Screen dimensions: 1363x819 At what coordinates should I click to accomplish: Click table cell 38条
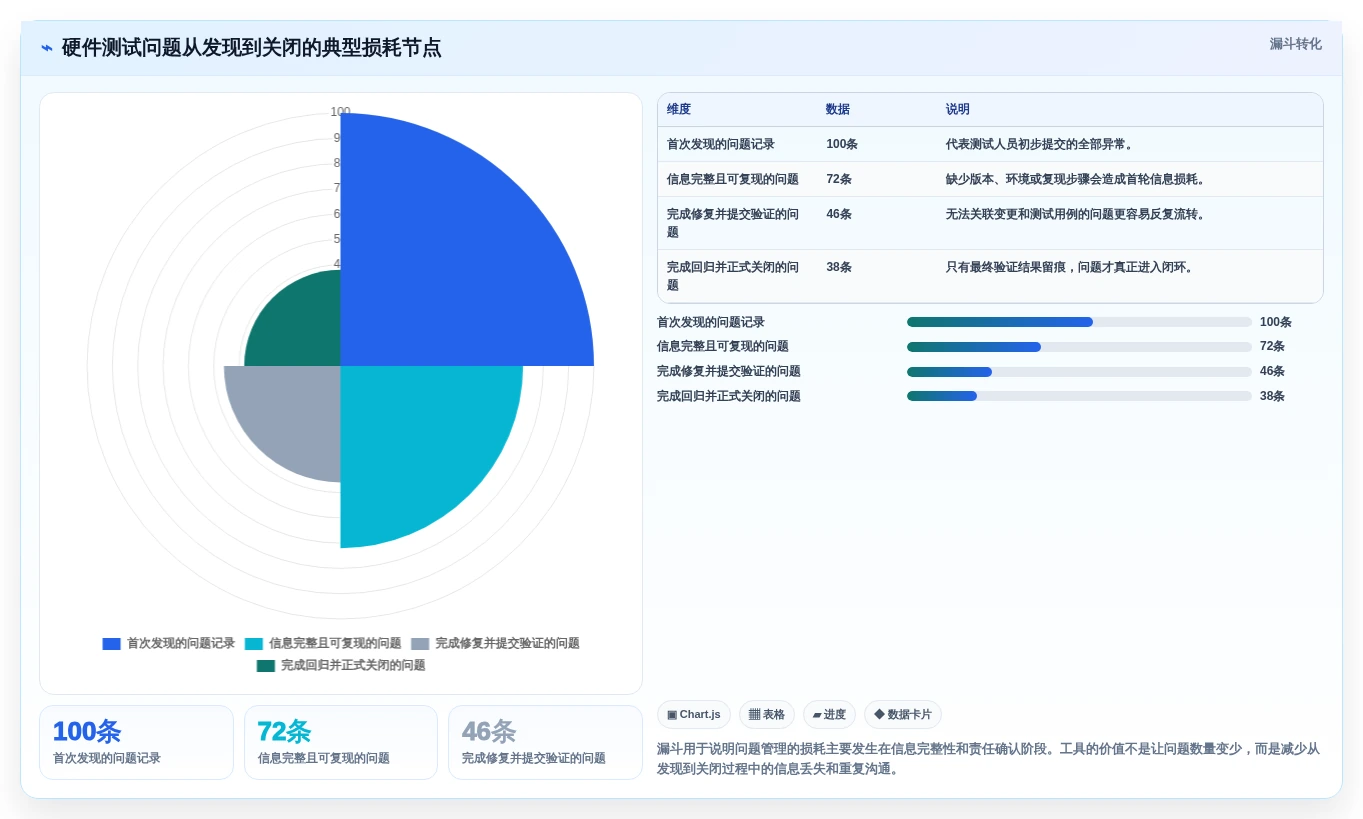pyautogui.click(x=839, y=267)
